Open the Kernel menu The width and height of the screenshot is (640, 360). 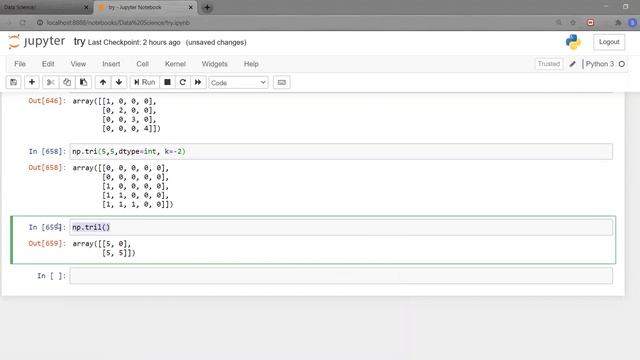[x=175, y=64]
